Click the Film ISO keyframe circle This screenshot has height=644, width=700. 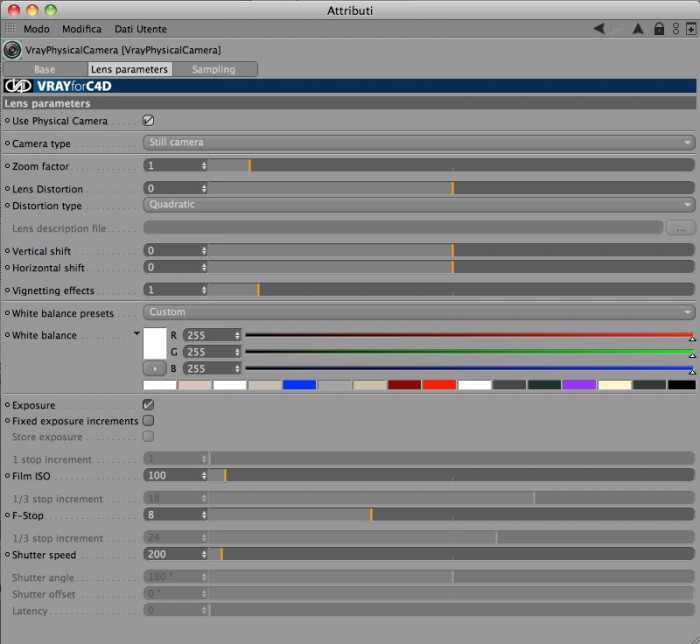click(x=7, y=476)
